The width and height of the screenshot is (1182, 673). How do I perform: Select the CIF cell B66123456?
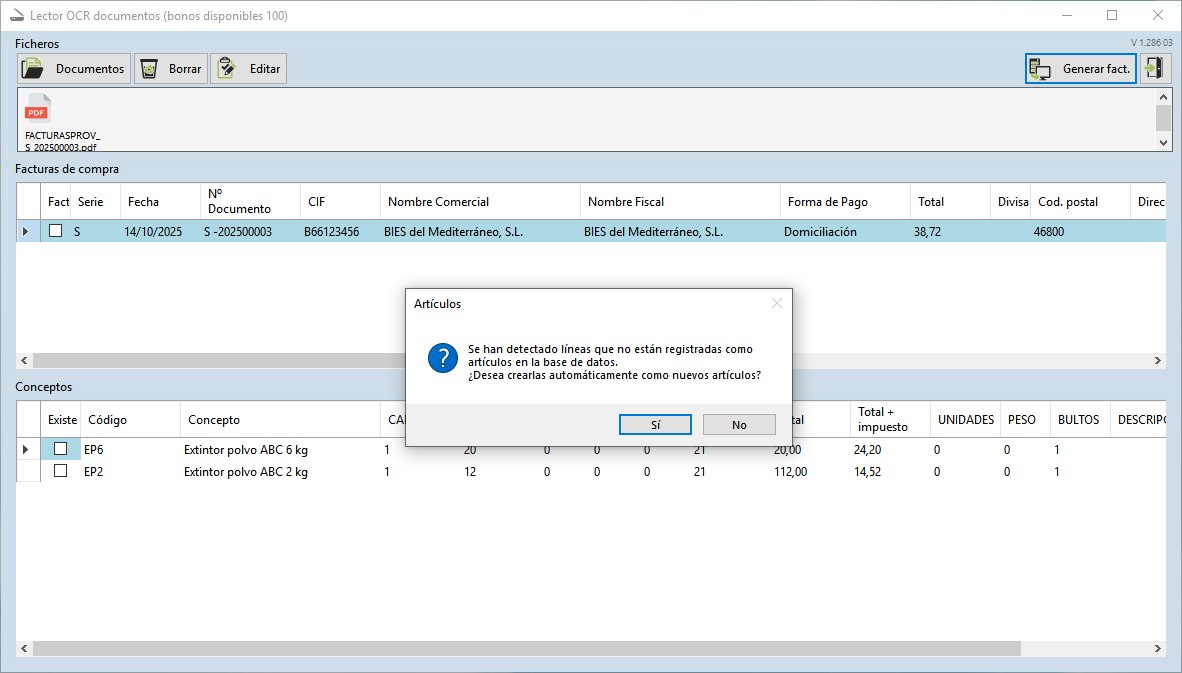pos(340,231)
